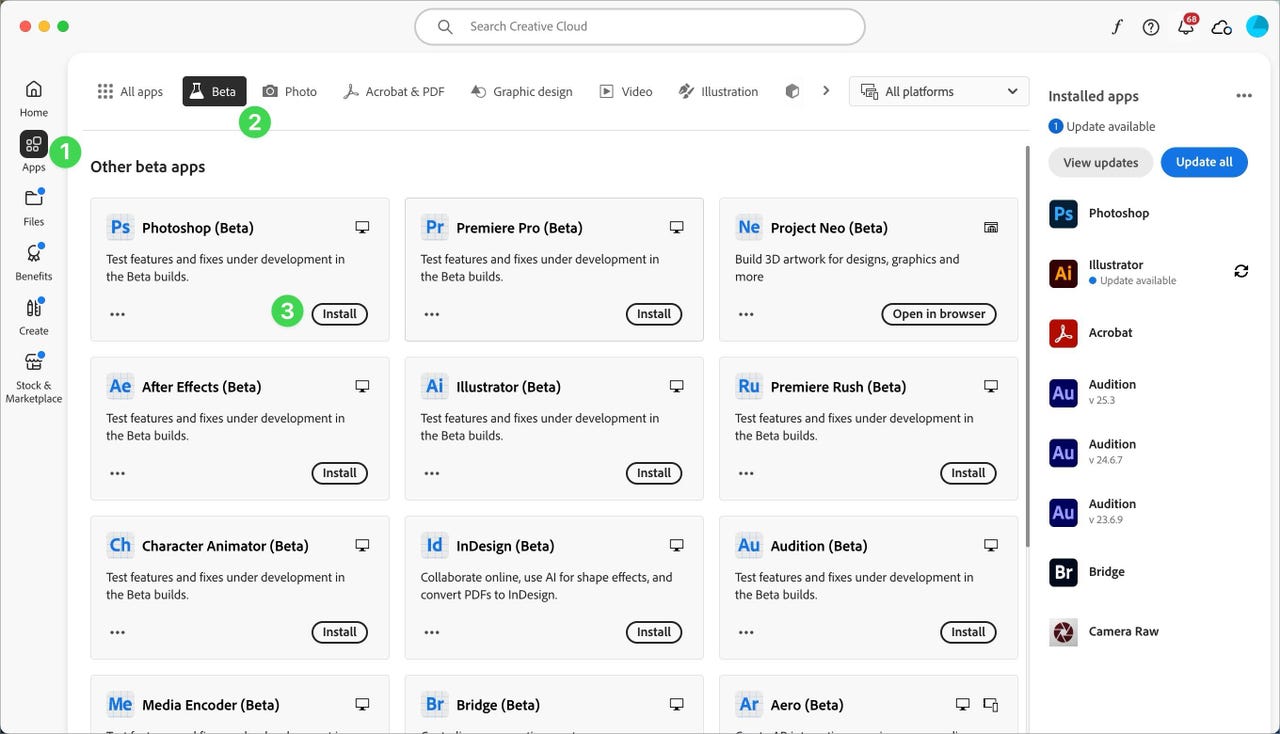Screen dimensions: 1280x734
Task: Open Installed apps more options menu
Action: click(x=1244, y=96)
